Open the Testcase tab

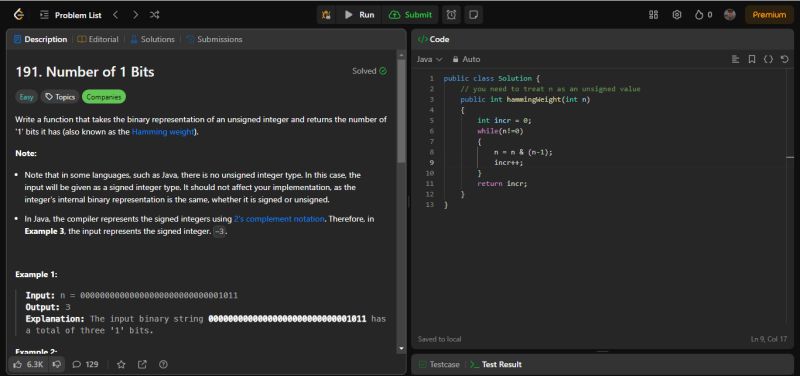(x=439, y=364)
